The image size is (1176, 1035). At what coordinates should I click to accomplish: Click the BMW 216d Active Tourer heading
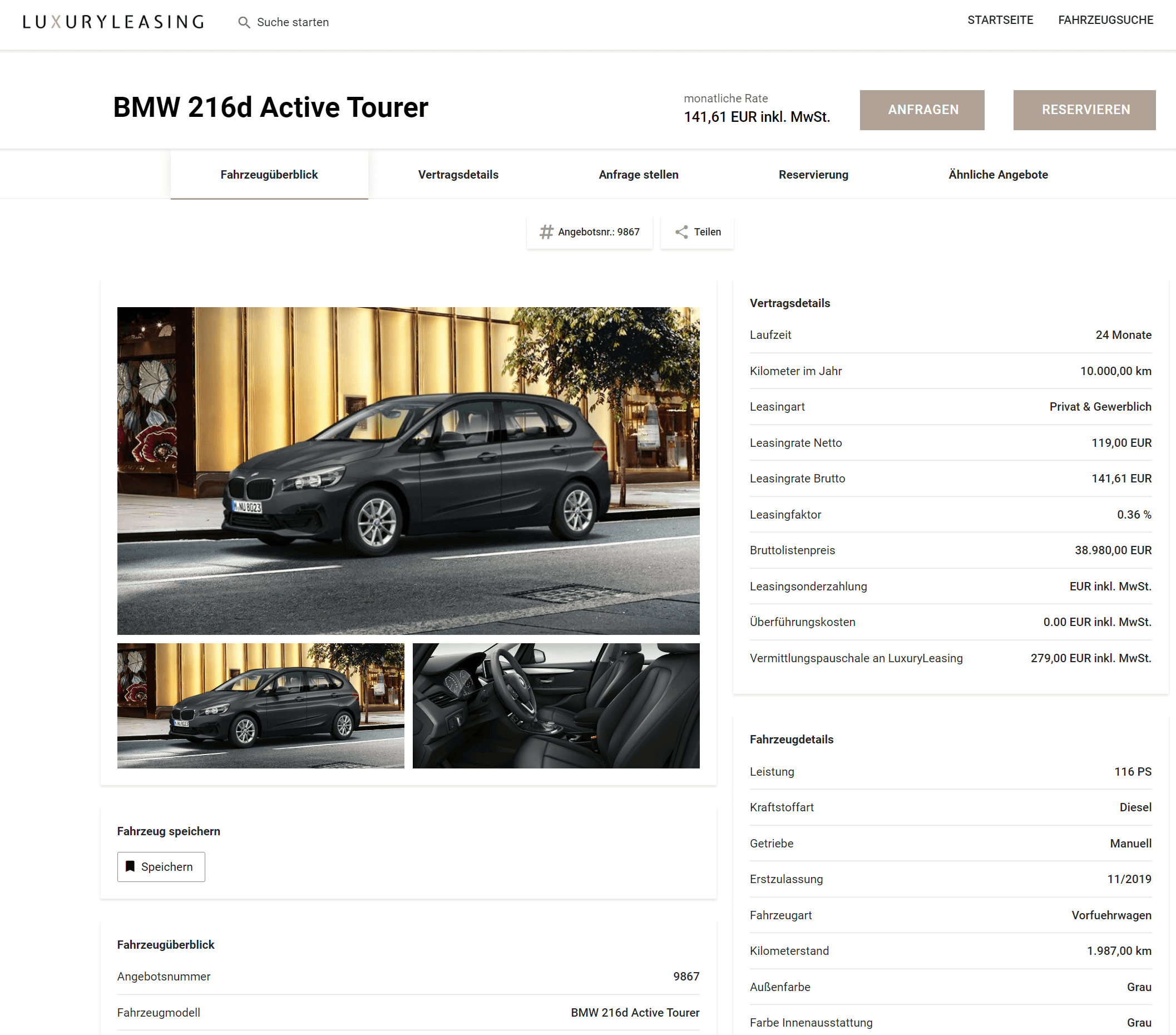point(270,107)
